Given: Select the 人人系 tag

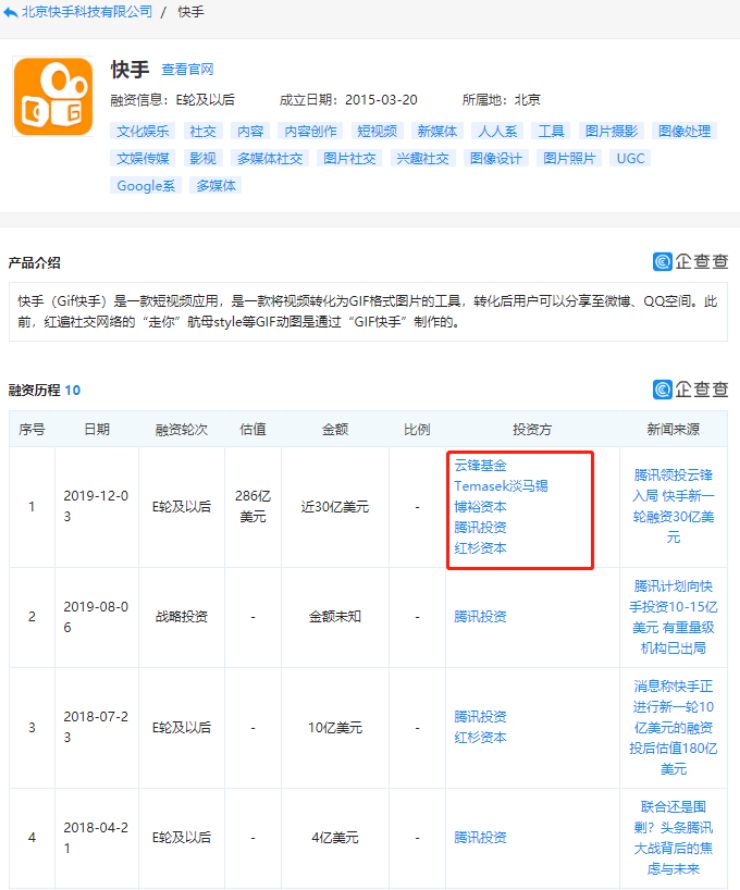Looking at the screenshot, I should coord(498,131).
